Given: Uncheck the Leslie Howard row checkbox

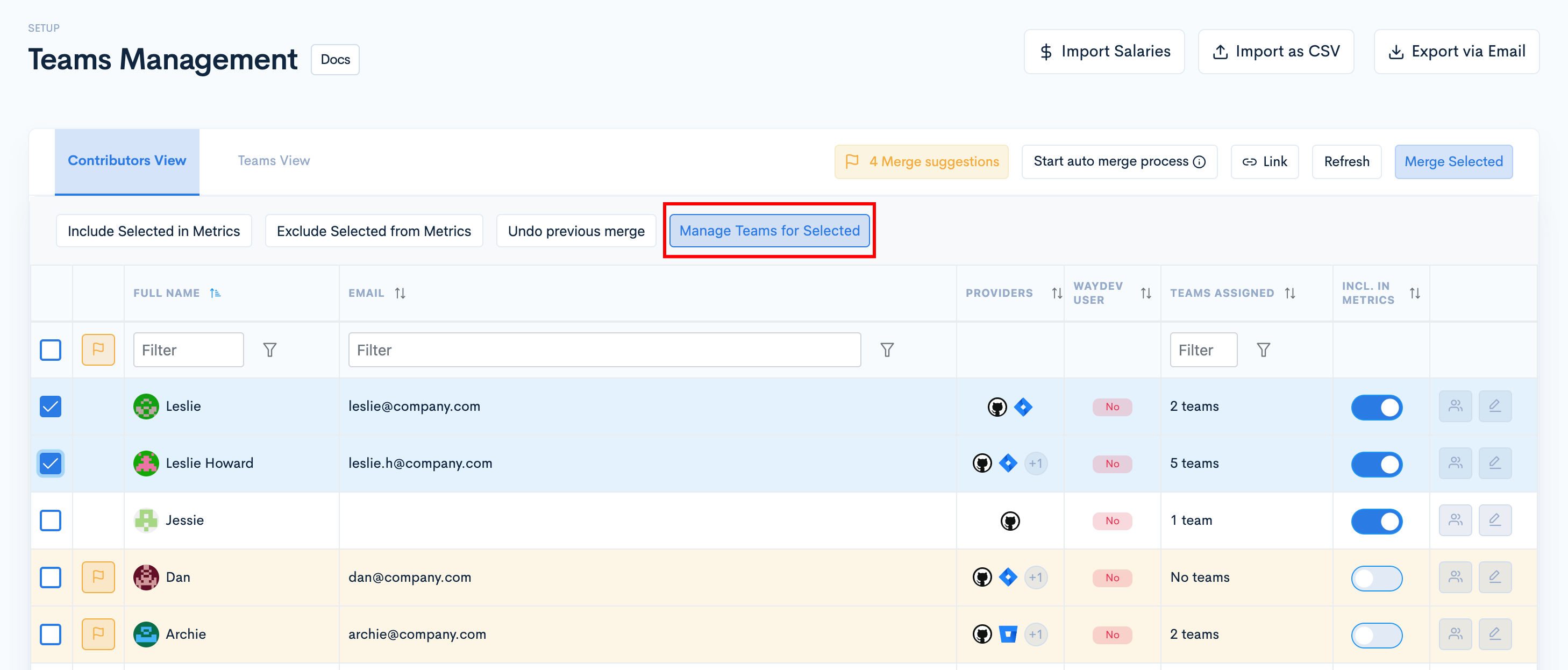Looking at the screenshot, I should click(x=51, y=464).
